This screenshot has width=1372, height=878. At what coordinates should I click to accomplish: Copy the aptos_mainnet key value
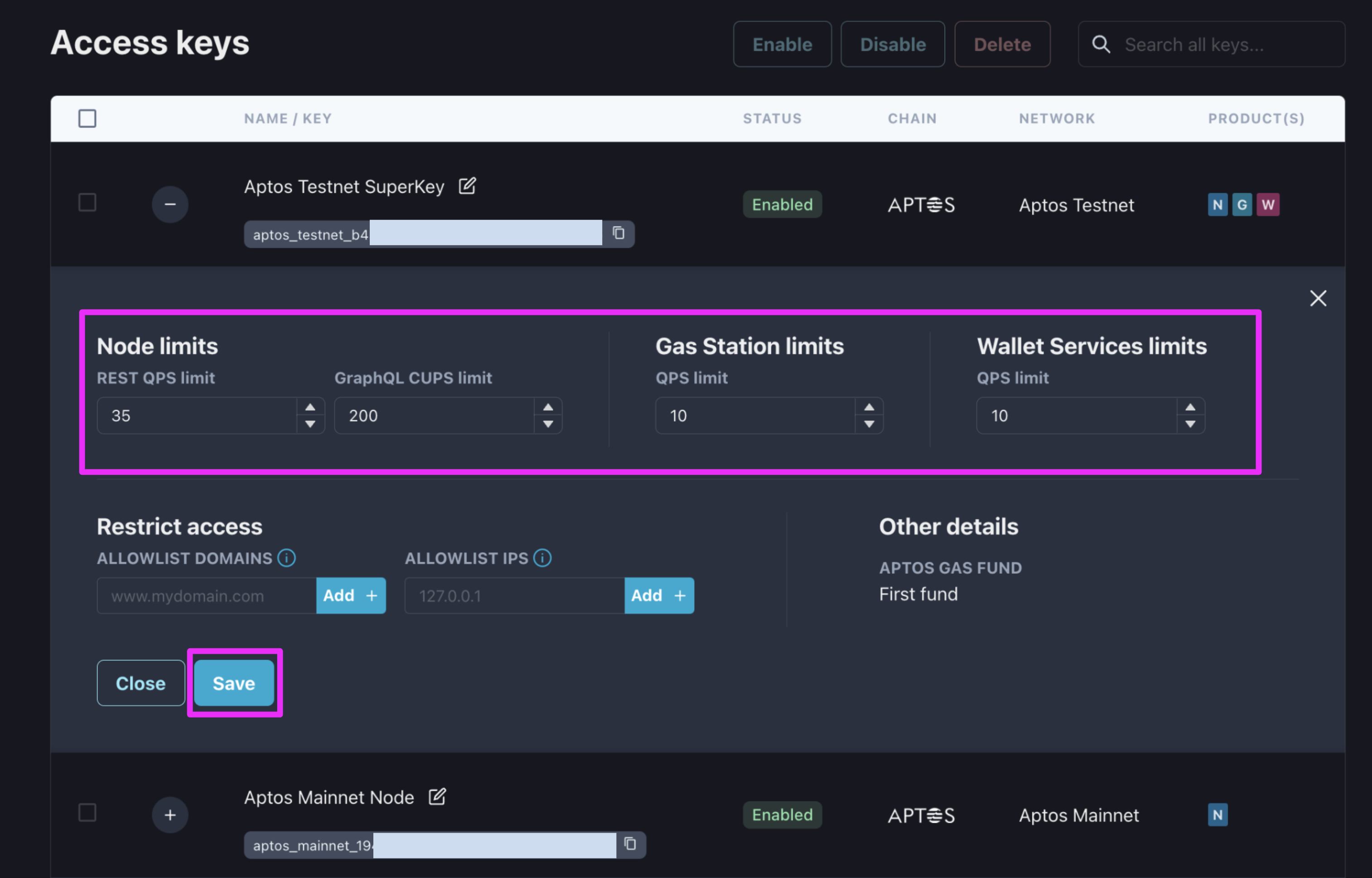(x=629, y=844)
